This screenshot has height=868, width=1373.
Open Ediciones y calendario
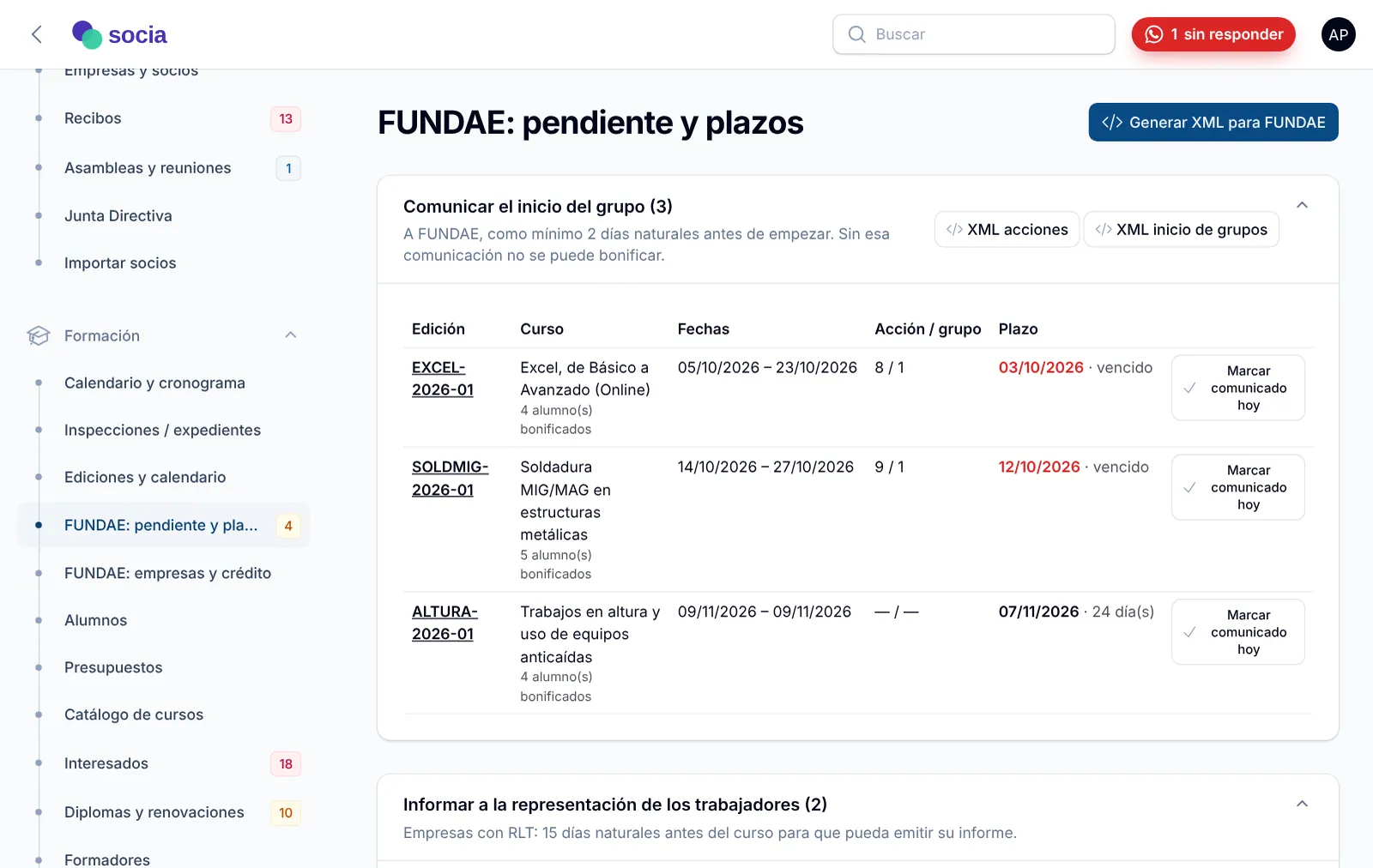[x=145, y=478]
